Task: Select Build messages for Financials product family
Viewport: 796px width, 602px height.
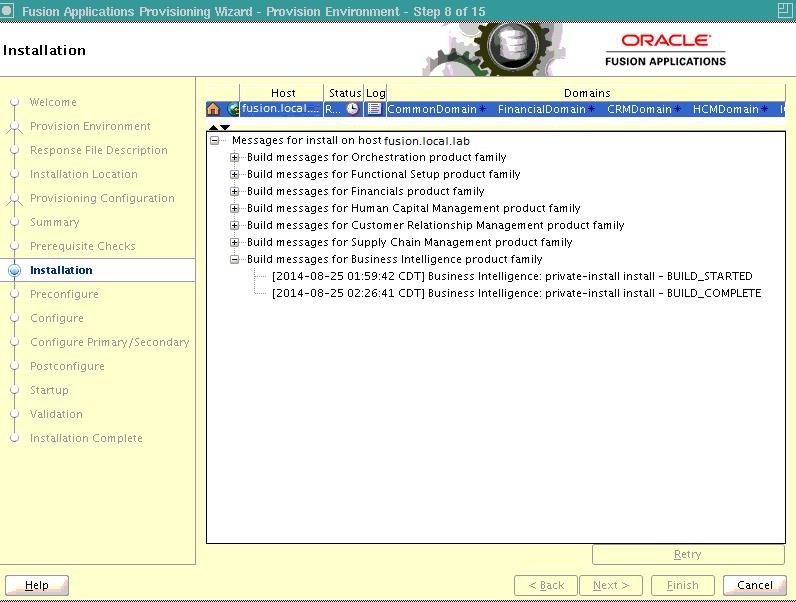Action: 366,191
